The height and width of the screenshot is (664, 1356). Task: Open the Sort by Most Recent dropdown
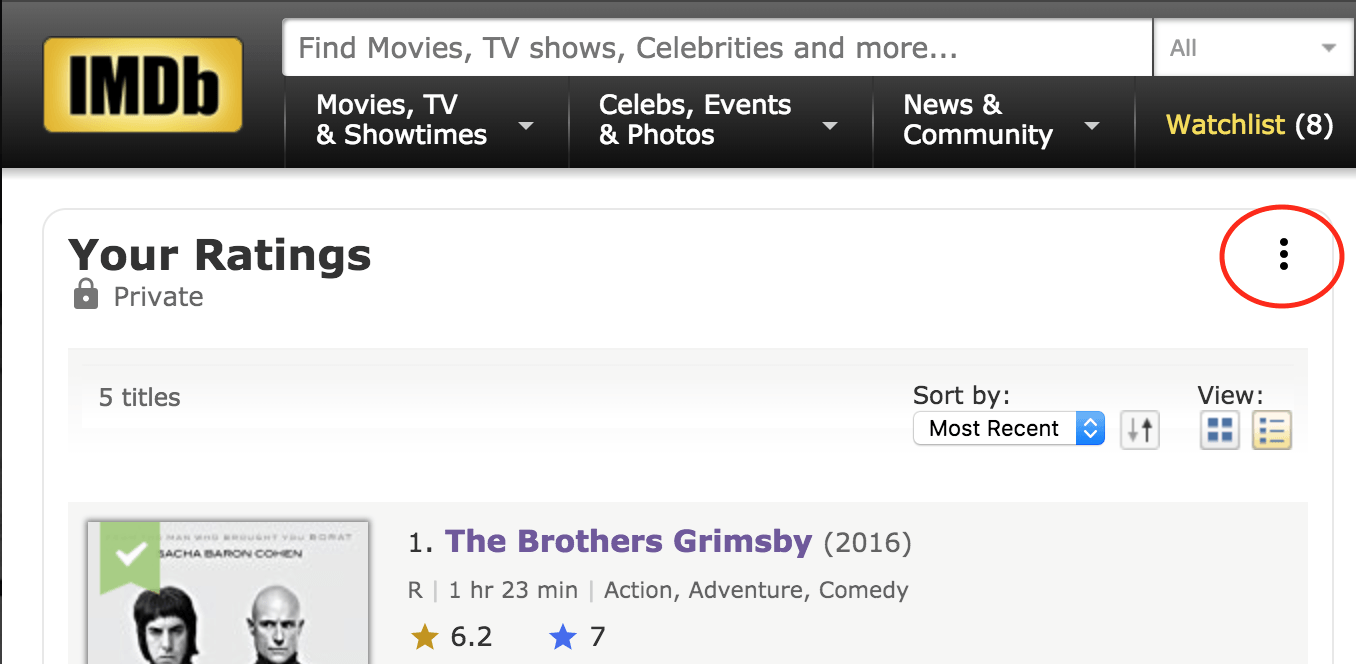(x=1009, y=429)
